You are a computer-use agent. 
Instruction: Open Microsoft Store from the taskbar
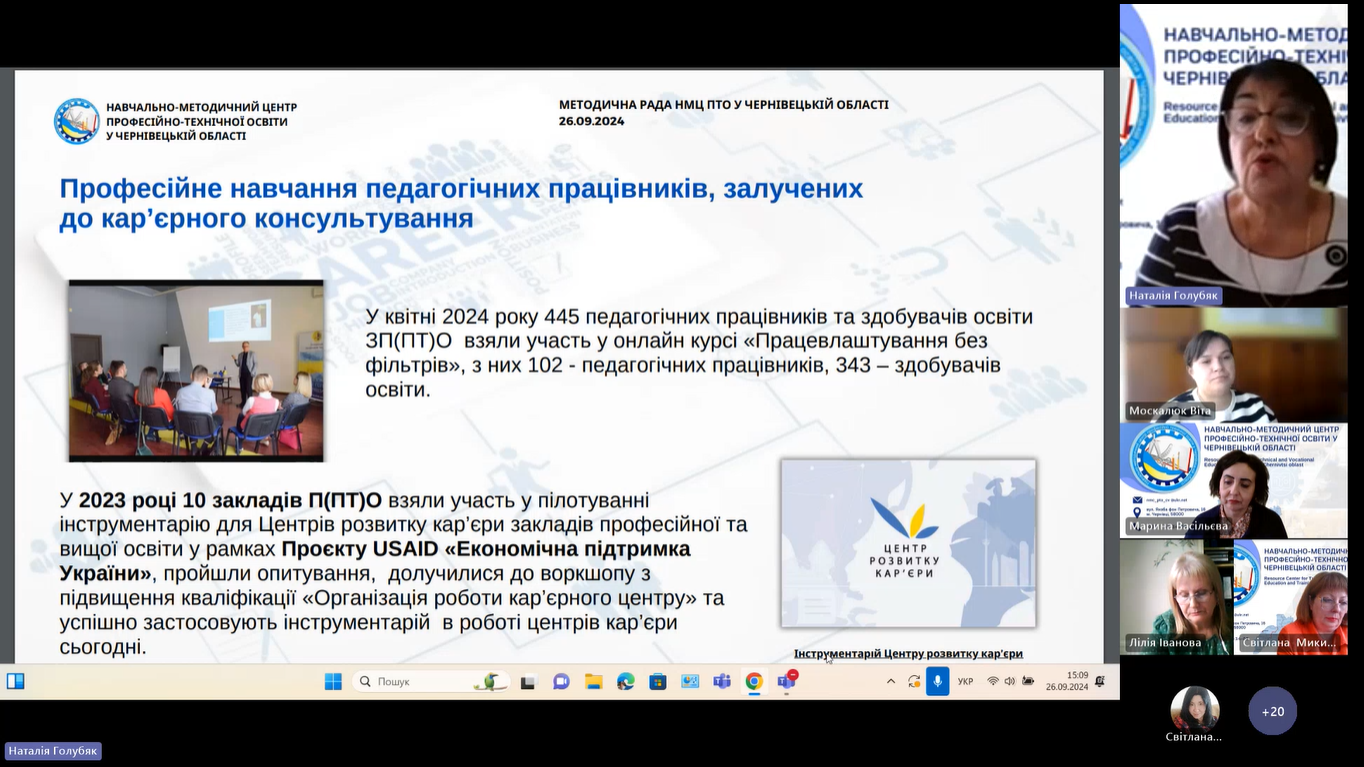point(657,682)
